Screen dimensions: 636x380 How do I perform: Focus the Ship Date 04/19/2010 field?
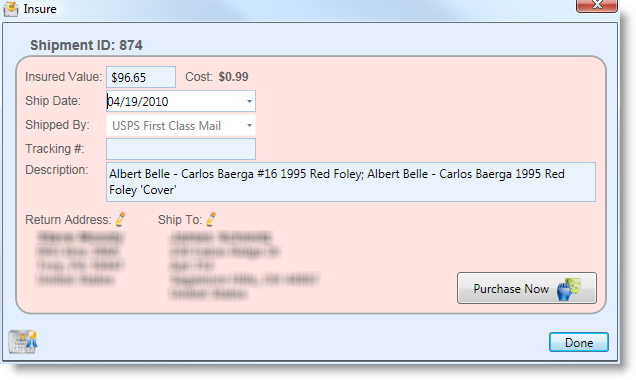click(181, 101)
